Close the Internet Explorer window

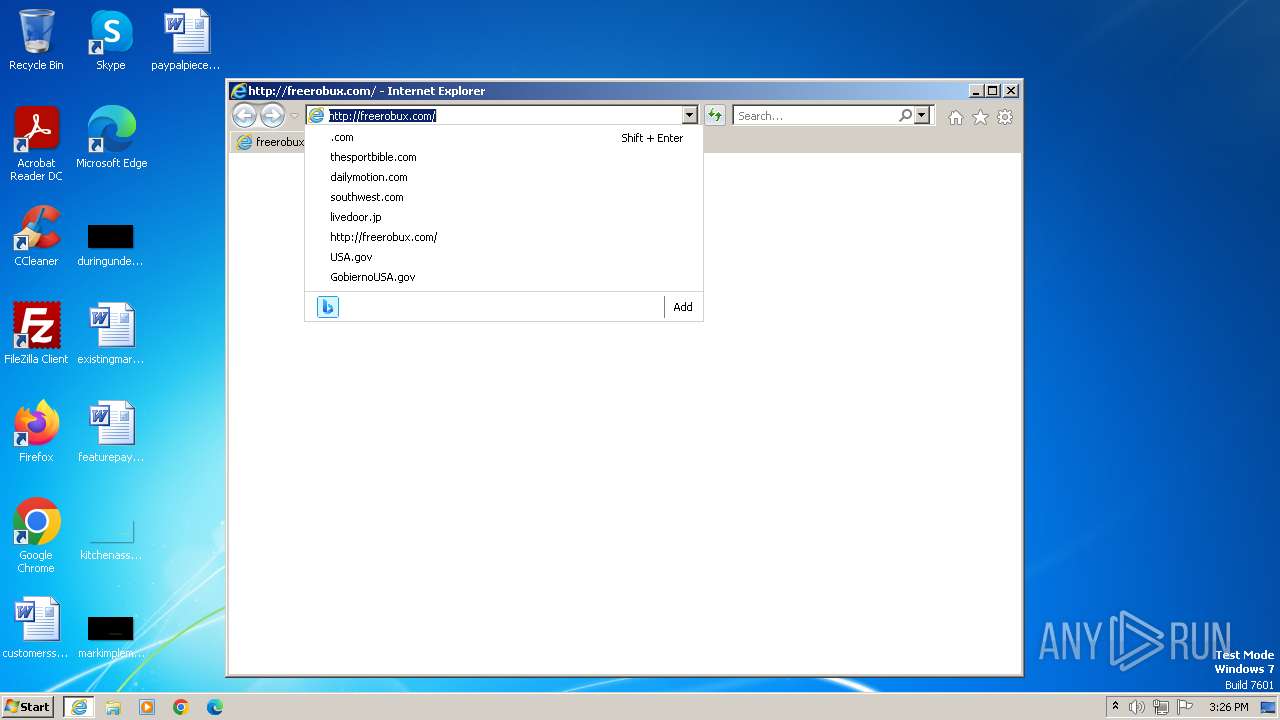(x=1011, y=91)
